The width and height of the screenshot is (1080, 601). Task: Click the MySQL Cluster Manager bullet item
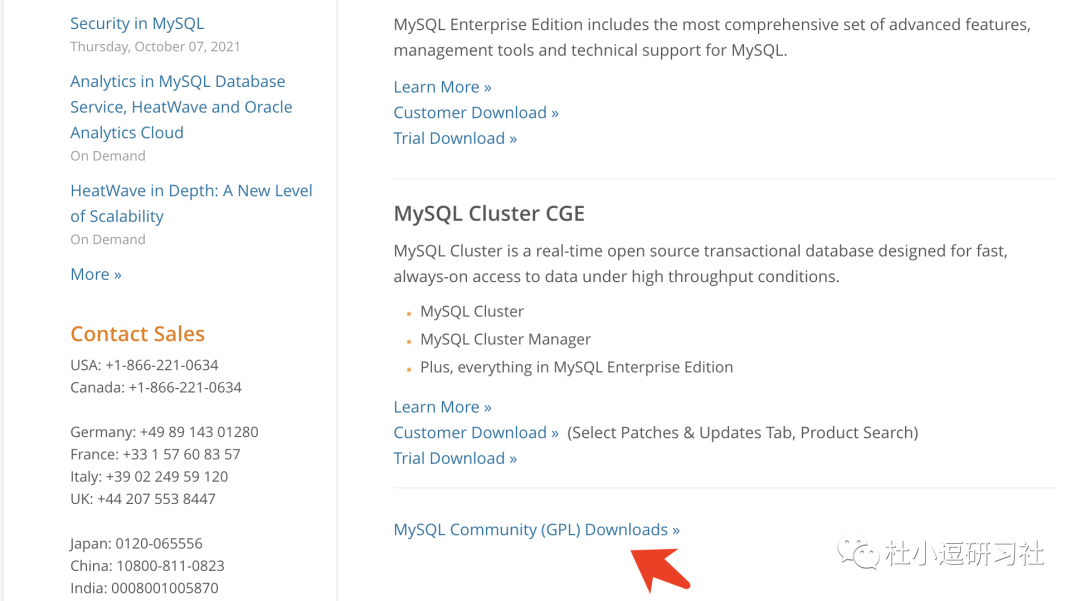pyautogui.click(x=505, y=339)
